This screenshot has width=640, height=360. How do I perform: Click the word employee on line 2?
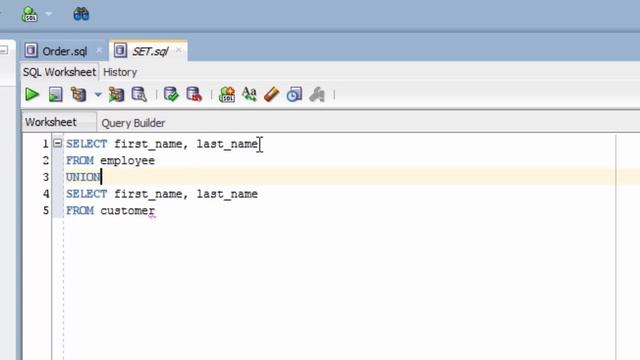(127, 161)
